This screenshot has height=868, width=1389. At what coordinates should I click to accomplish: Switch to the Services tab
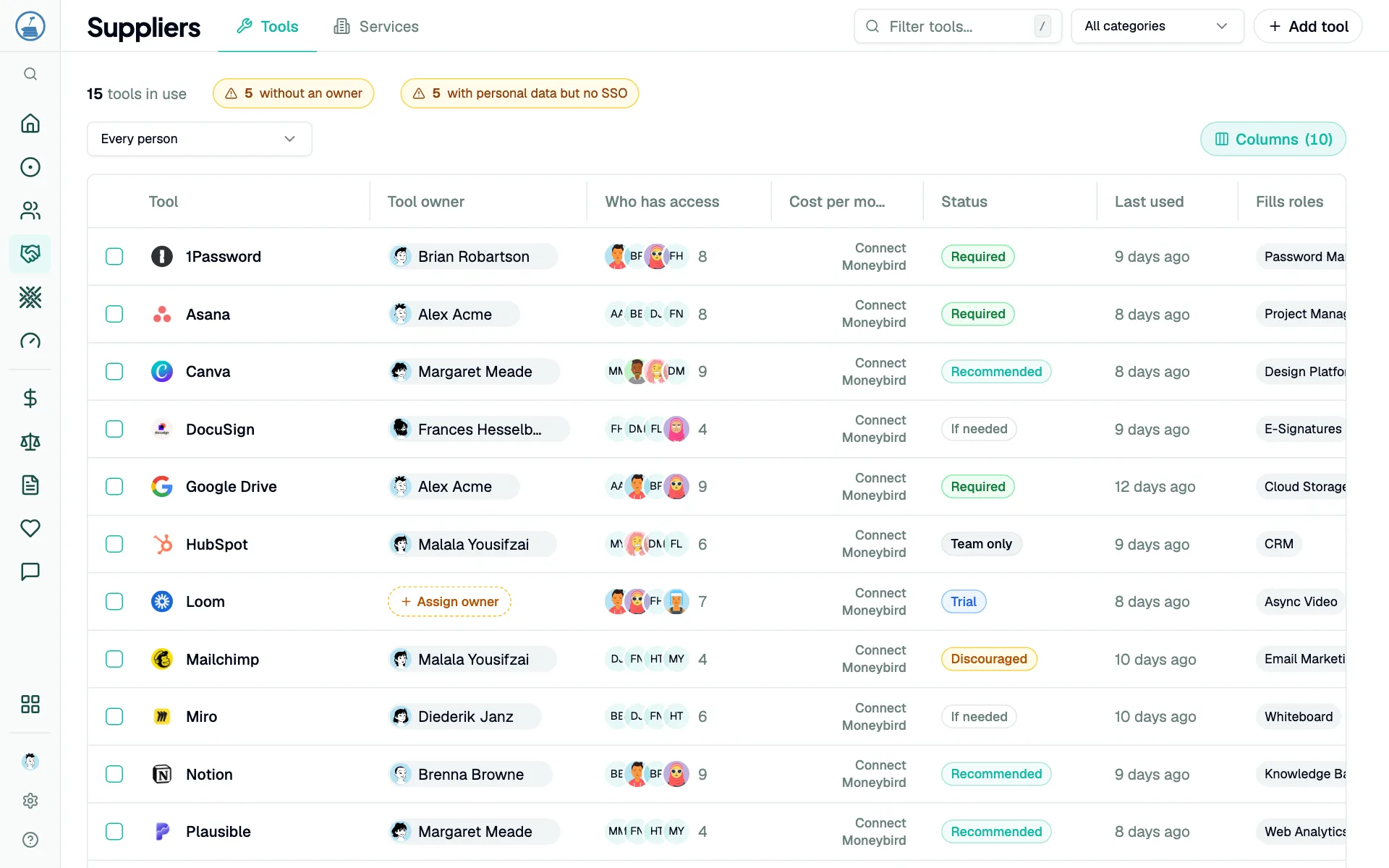click(x=376, y=27)
